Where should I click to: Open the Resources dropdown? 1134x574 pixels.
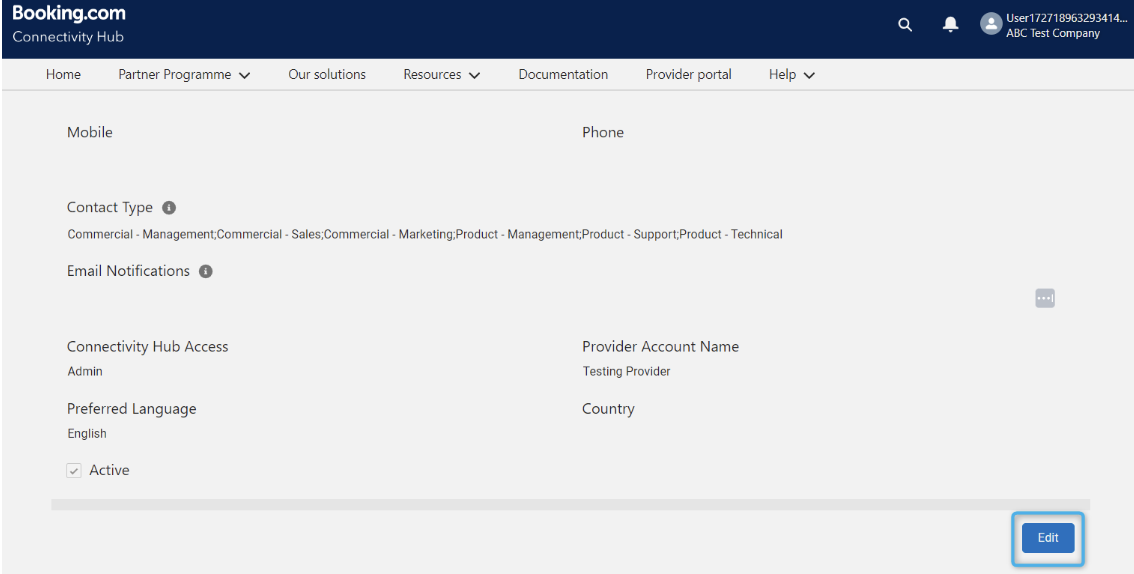point(441,75)
